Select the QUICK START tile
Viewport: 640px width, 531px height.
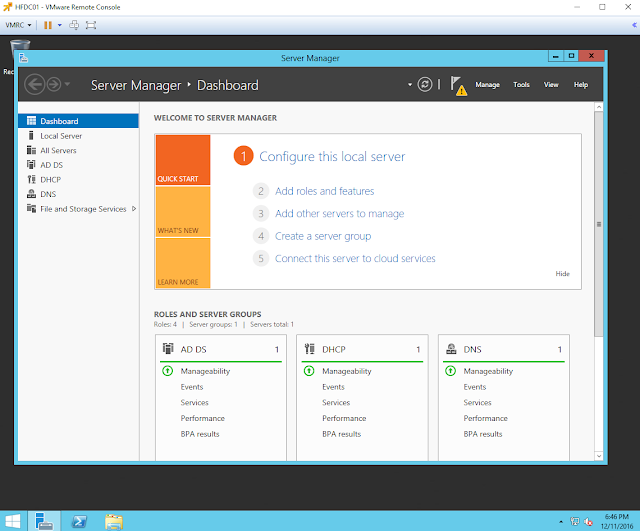[183, 160]
